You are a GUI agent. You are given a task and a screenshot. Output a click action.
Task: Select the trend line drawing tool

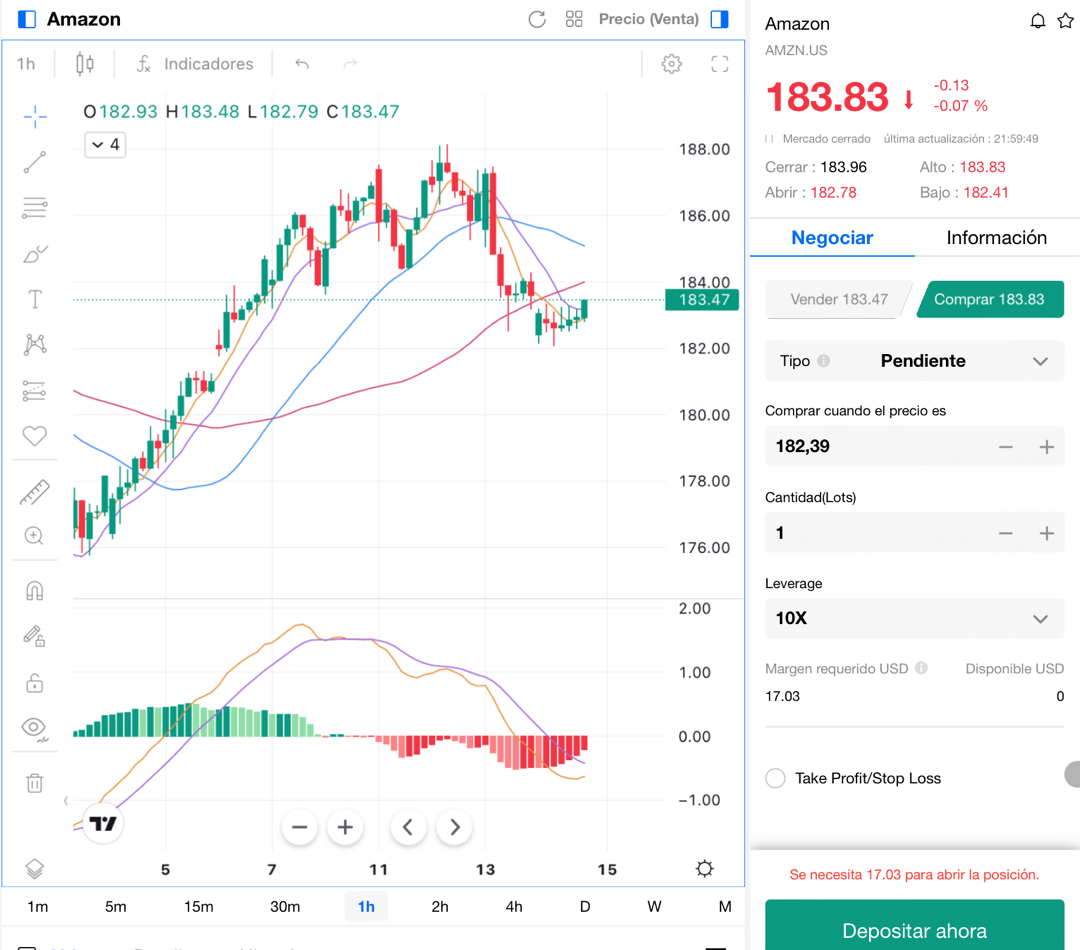pyautogui.click(x=35, y=162)
